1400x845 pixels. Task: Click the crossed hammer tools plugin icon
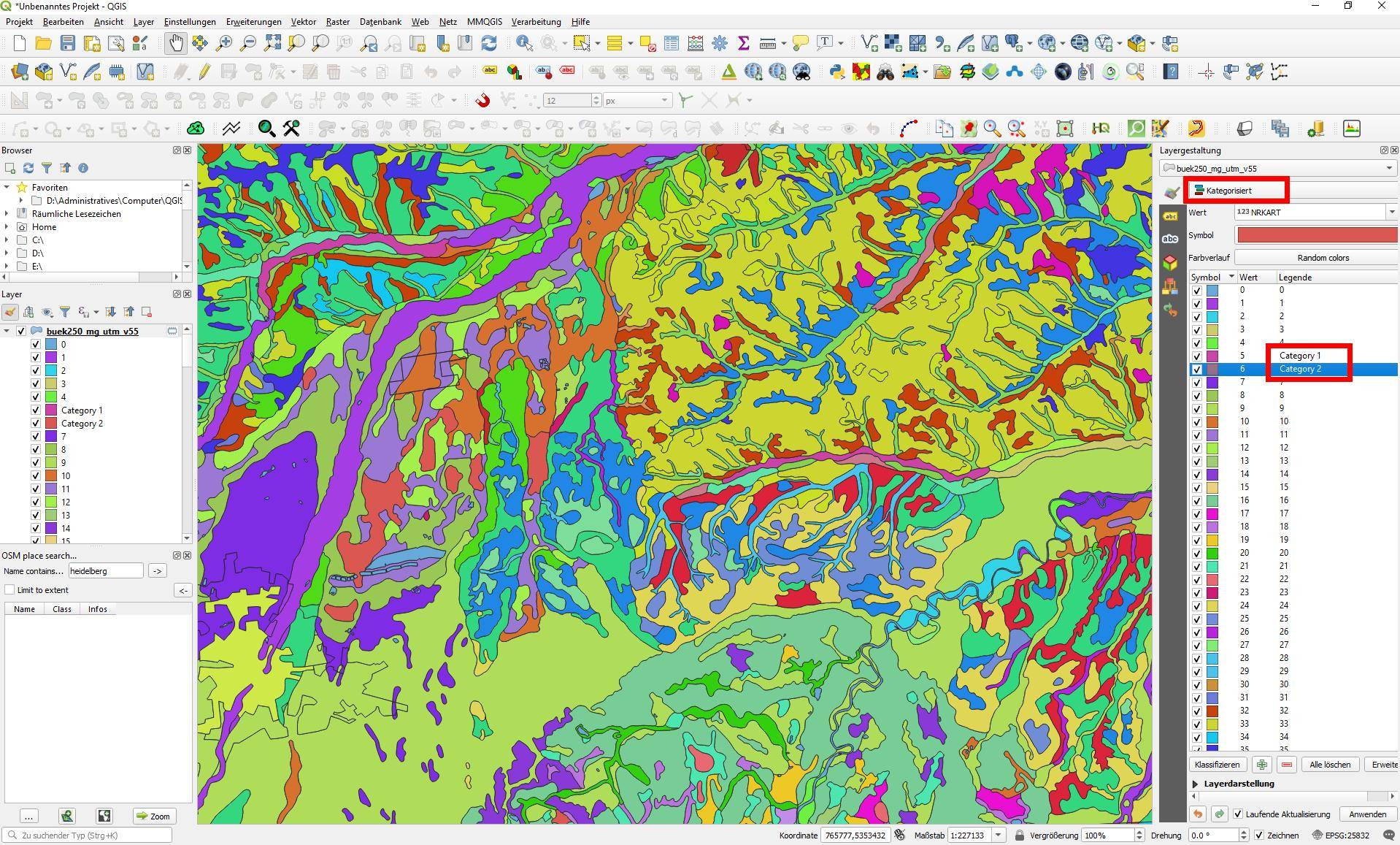291,129
